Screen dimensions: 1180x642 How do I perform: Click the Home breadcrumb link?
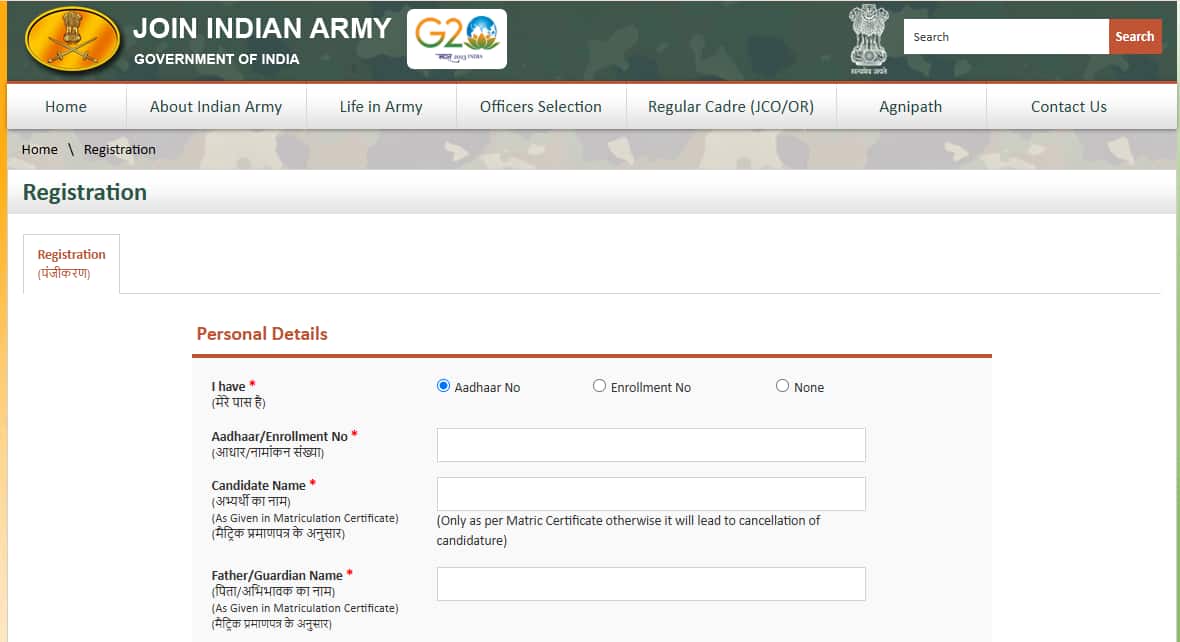pyautogui.click(x=40, y=150)
